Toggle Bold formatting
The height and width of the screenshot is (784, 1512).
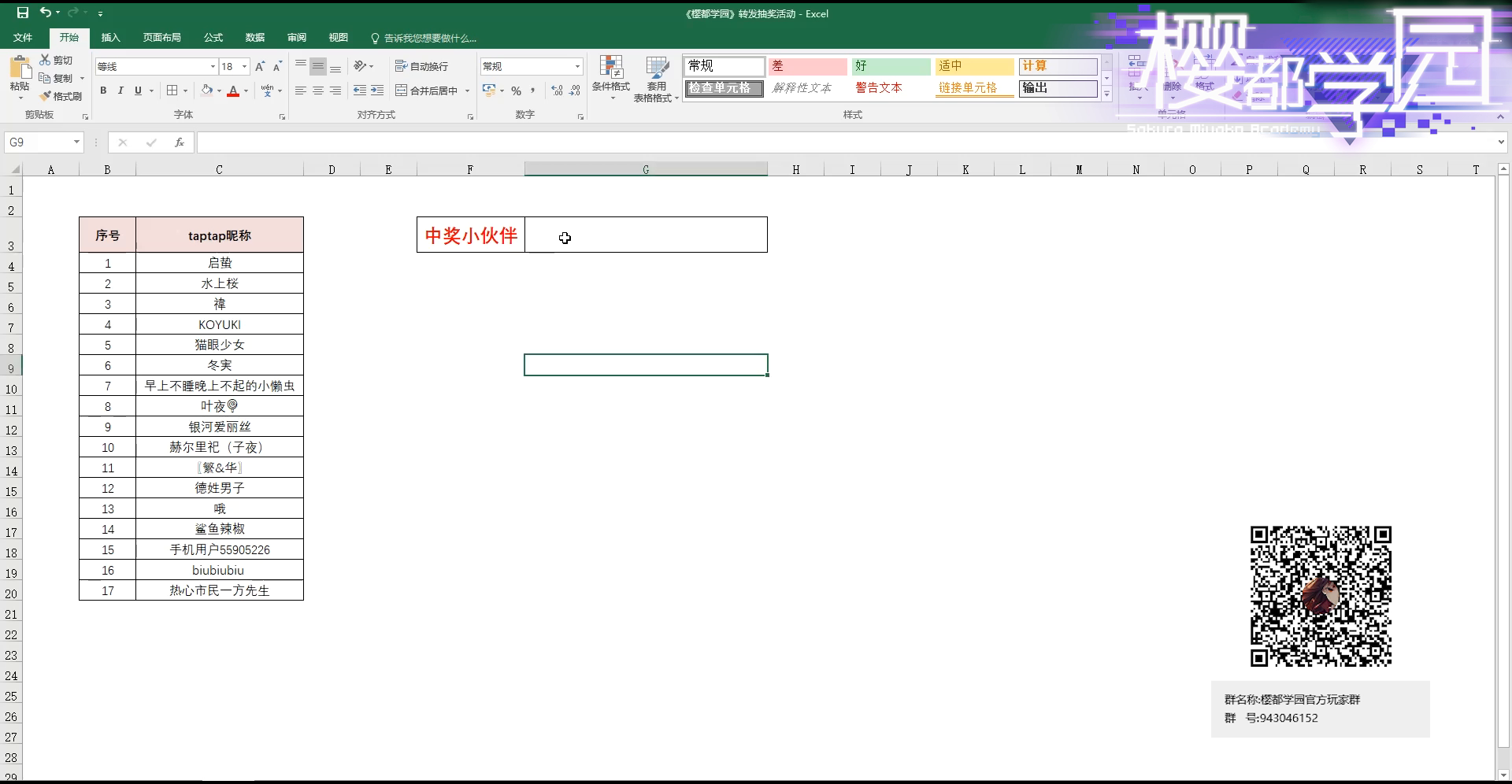tap(103, 91)
